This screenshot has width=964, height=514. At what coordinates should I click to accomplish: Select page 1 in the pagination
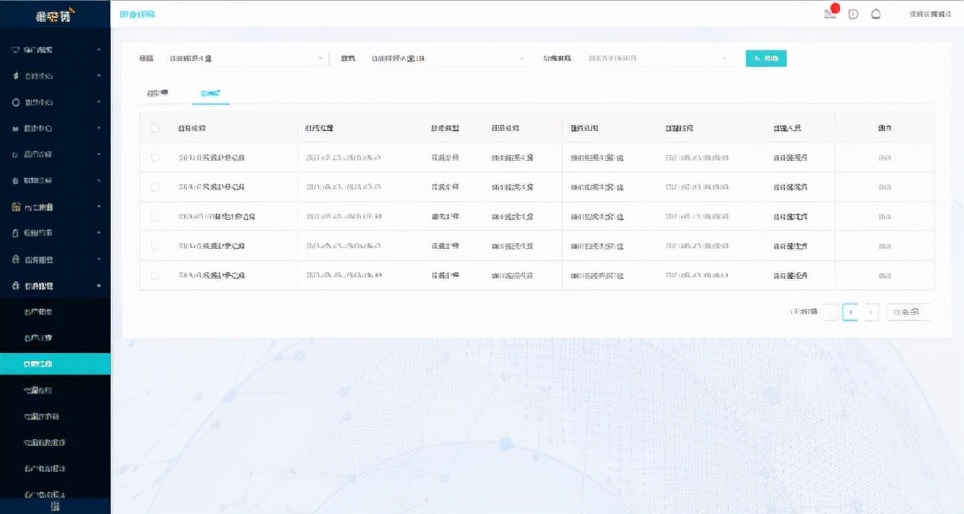(850, 312)
